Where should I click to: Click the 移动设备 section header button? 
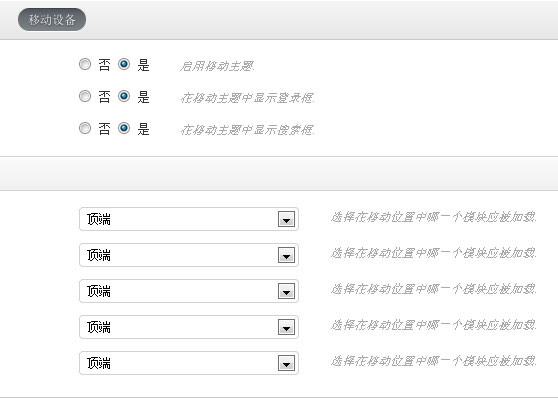pyautogui.click(x=52, y=20)
